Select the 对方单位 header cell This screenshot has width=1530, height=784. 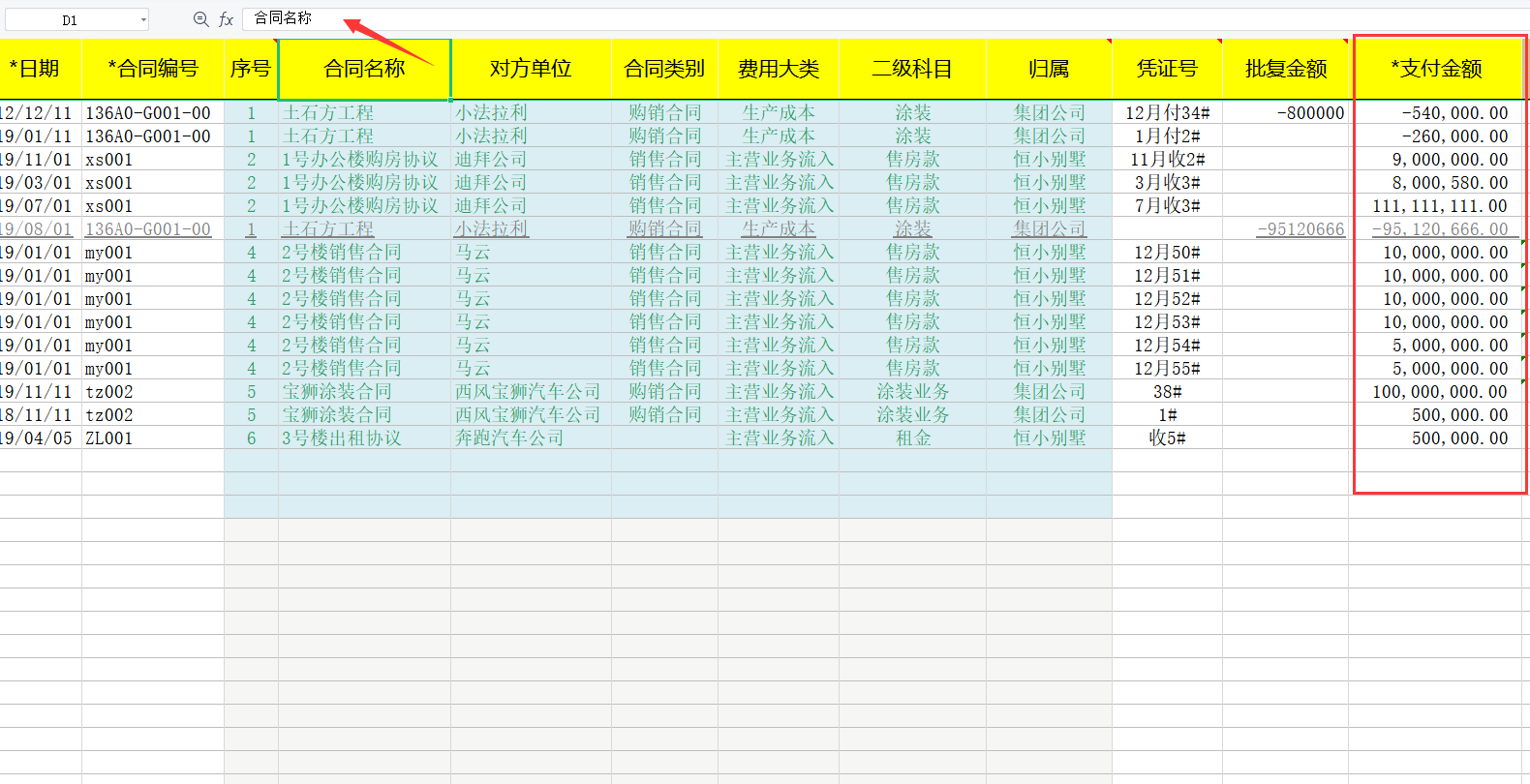point(531,69)
